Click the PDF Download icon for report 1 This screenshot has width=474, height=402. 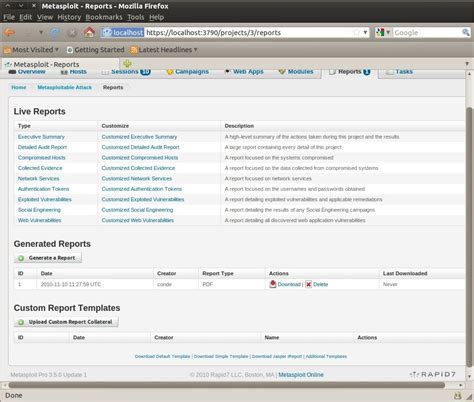[x=273, y=284]
